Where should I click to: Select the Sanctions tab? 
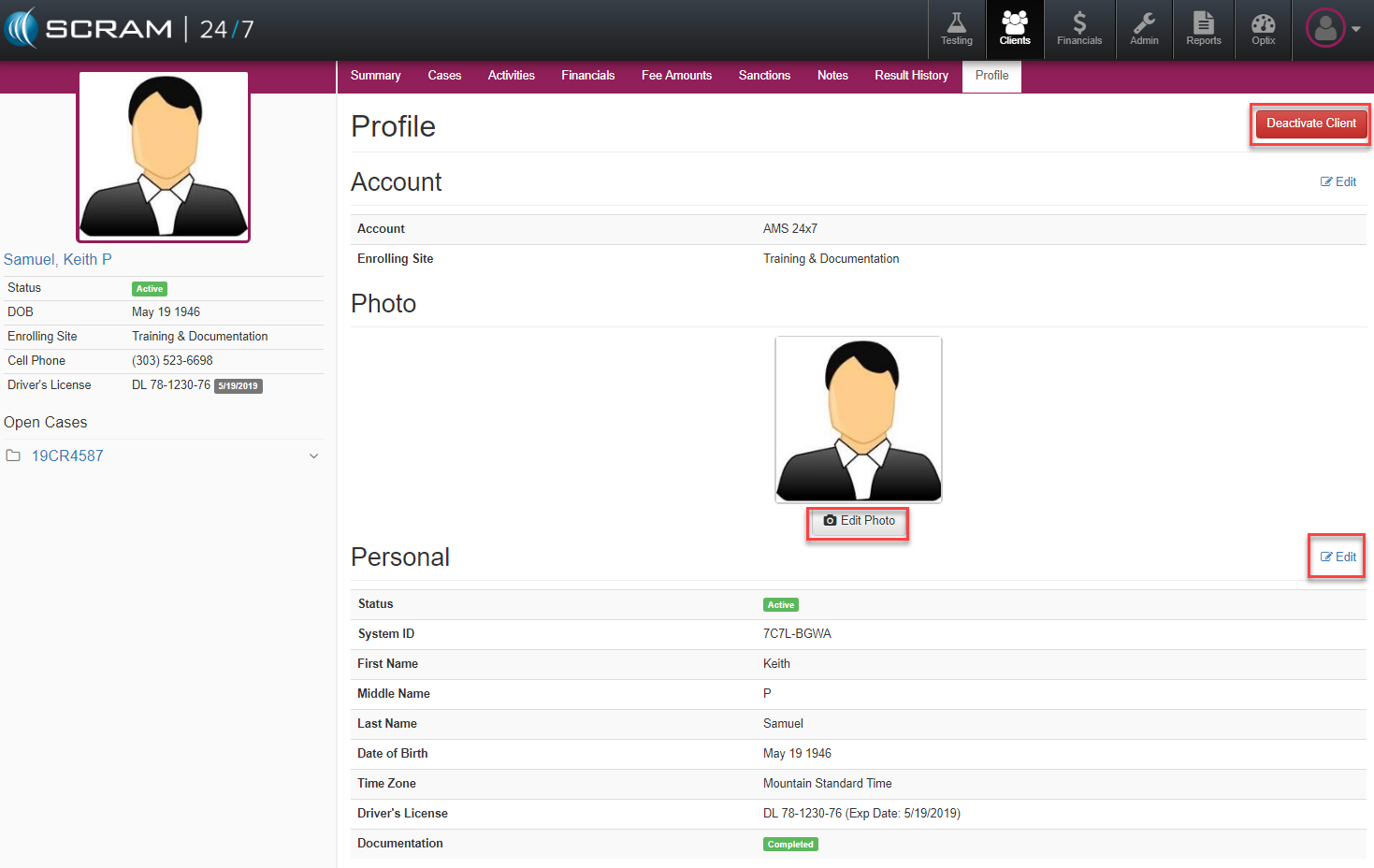(764, 76)
